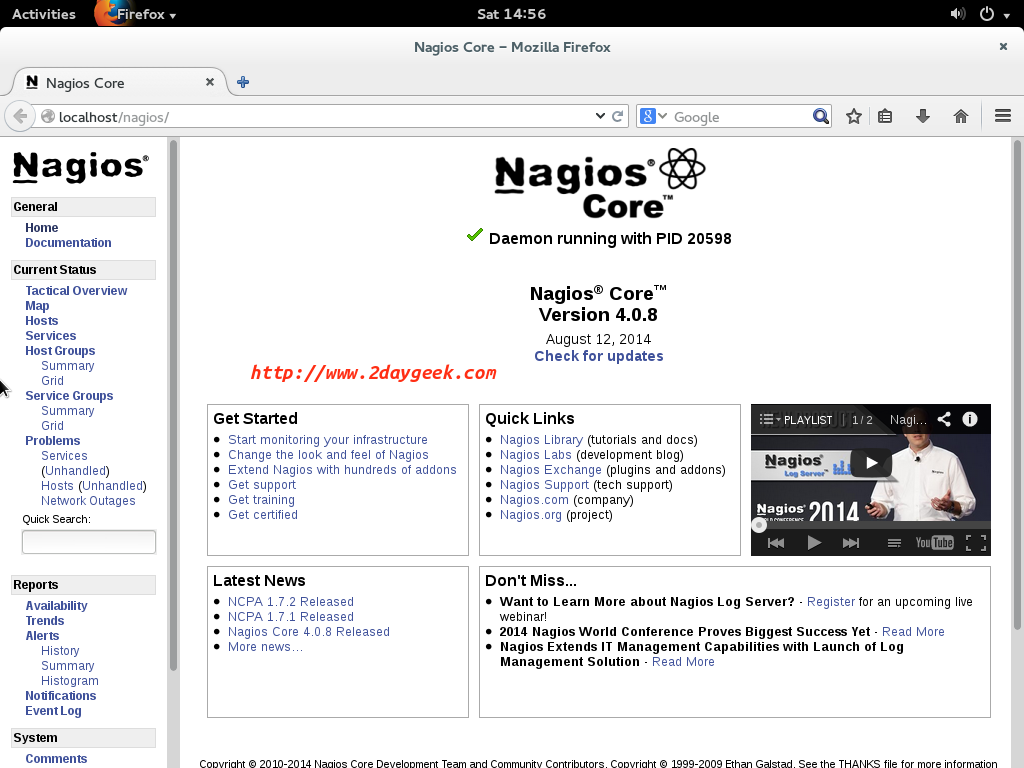Open NCPA 1.7.2 Released news
This screenshot has height=768, width=1024.
(x=291, y=601)
